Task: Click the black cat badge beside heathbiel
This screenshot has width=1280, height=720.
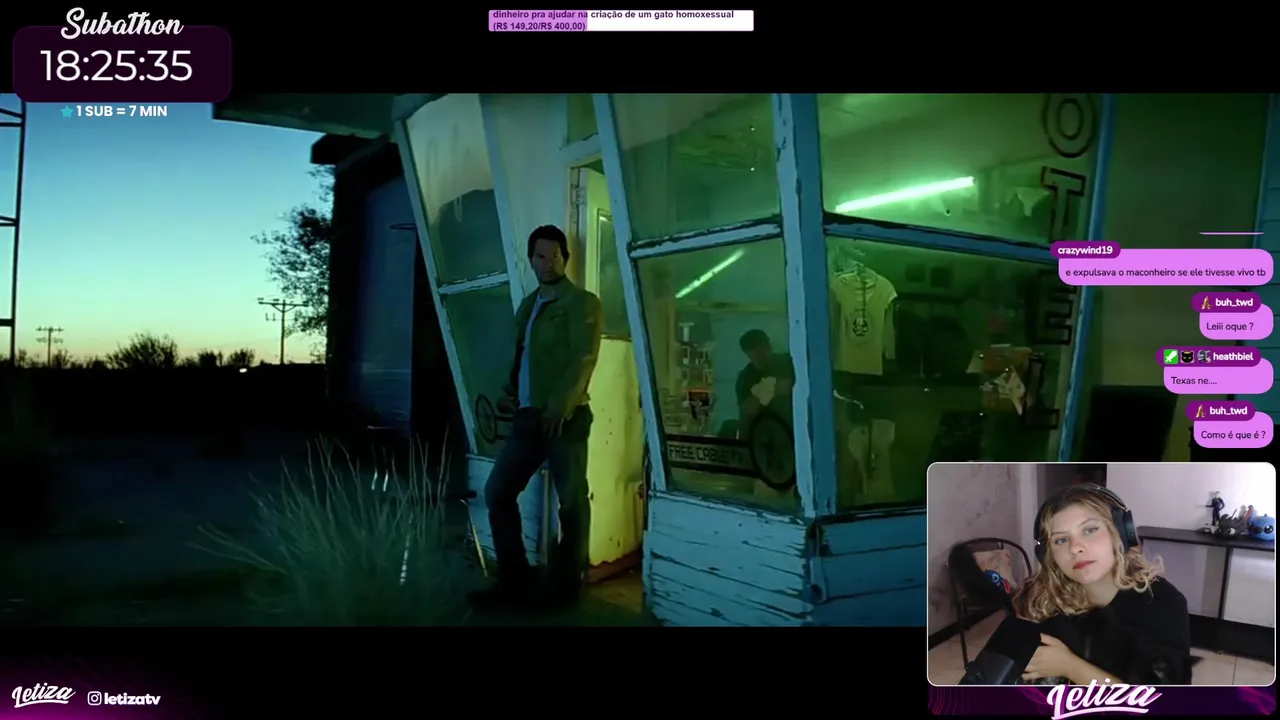Action: pos(1187,357)
